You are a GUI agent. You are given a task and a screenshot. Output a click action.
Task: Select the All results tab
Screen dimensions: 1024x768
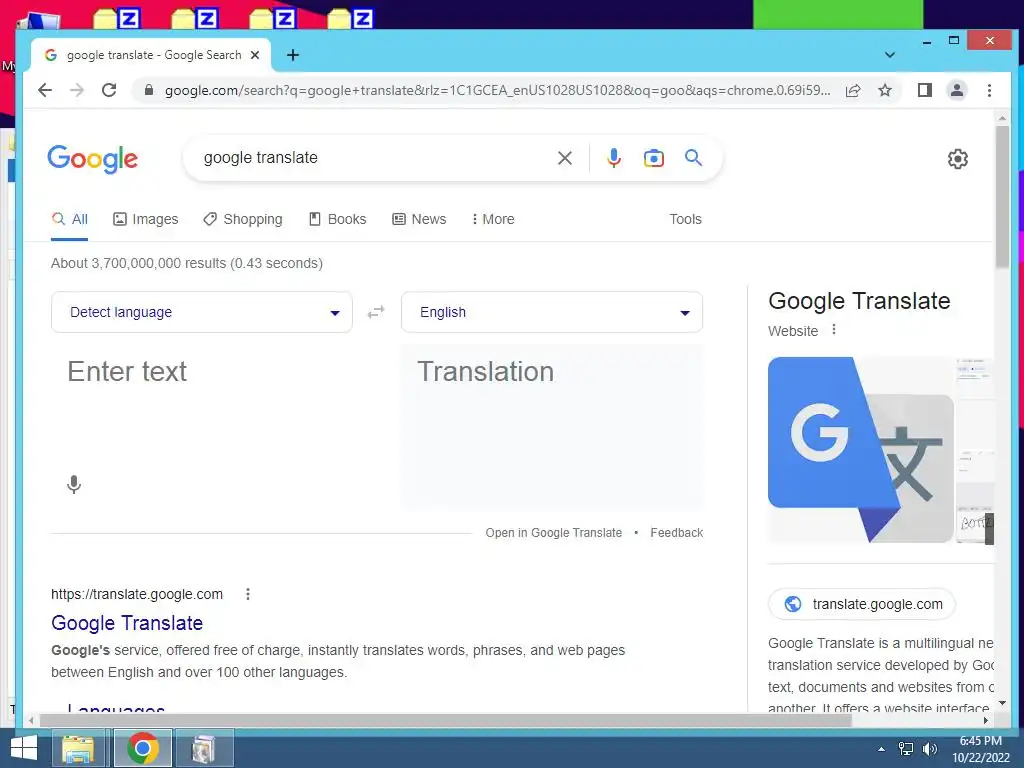[x=70, y=219]
